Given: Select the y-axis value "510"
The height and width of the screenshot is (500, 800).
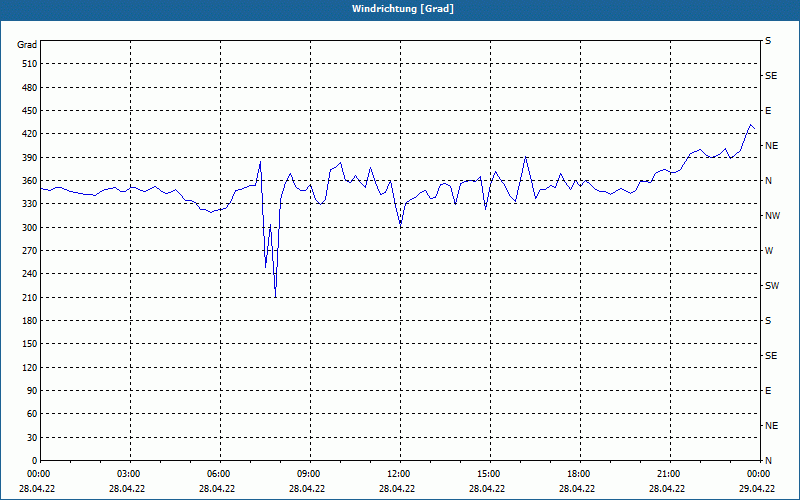Looking at the screenshot, I should pos(30,64).
